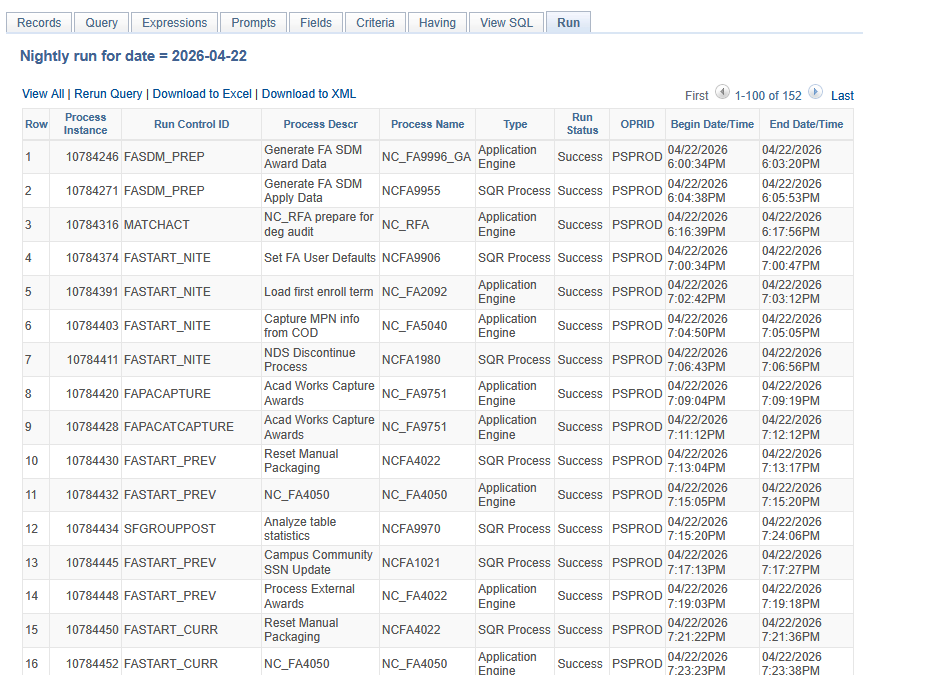This screenshot has height=675, width=930.
Task: Sort by OPRID column header
Action: [637, 124]
